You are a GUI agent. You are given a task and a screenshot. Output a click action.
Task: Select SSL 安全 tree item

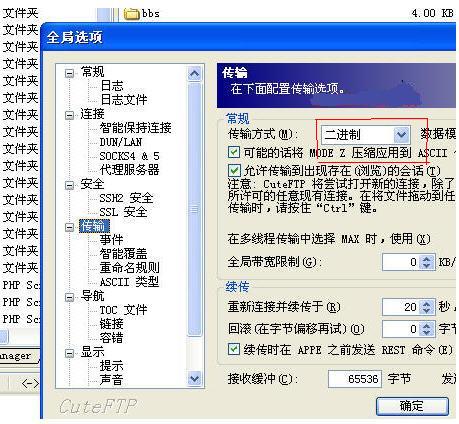[x=123, y=212]
